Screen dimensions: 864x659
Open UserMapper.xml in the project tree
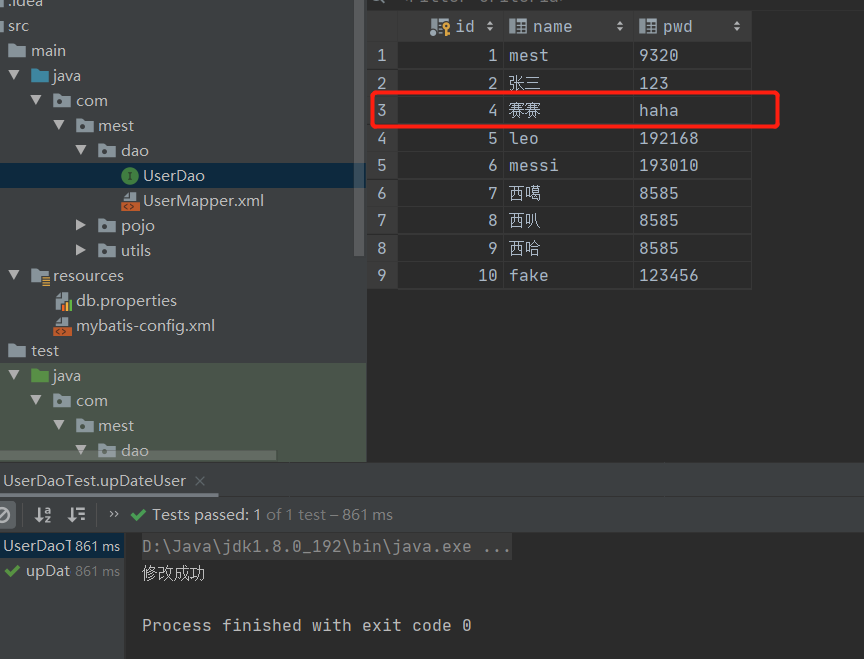click(203, 201)
